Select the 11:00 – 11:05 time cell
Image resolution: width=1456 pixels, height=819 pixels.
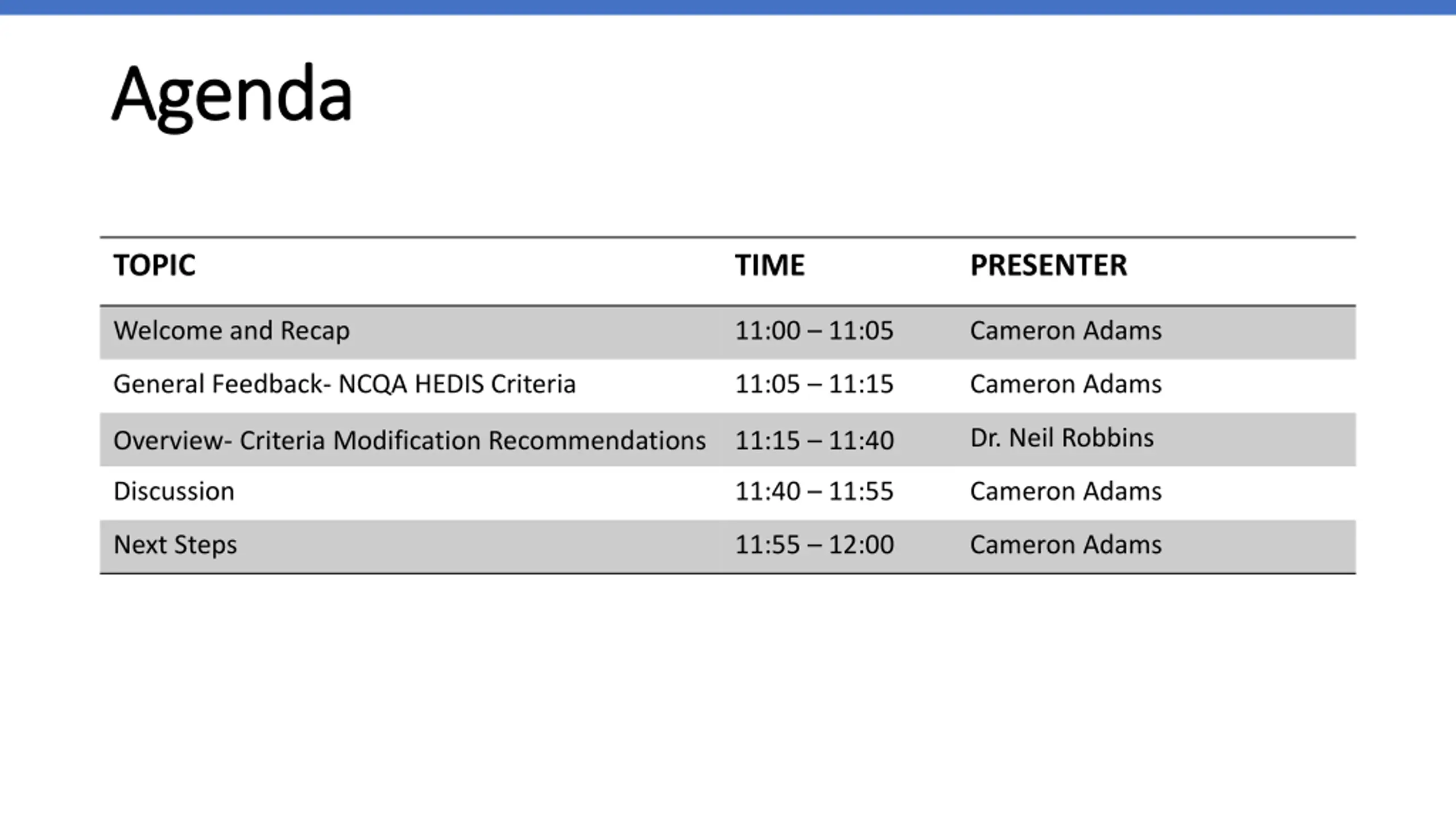click(x=814, y=331)
